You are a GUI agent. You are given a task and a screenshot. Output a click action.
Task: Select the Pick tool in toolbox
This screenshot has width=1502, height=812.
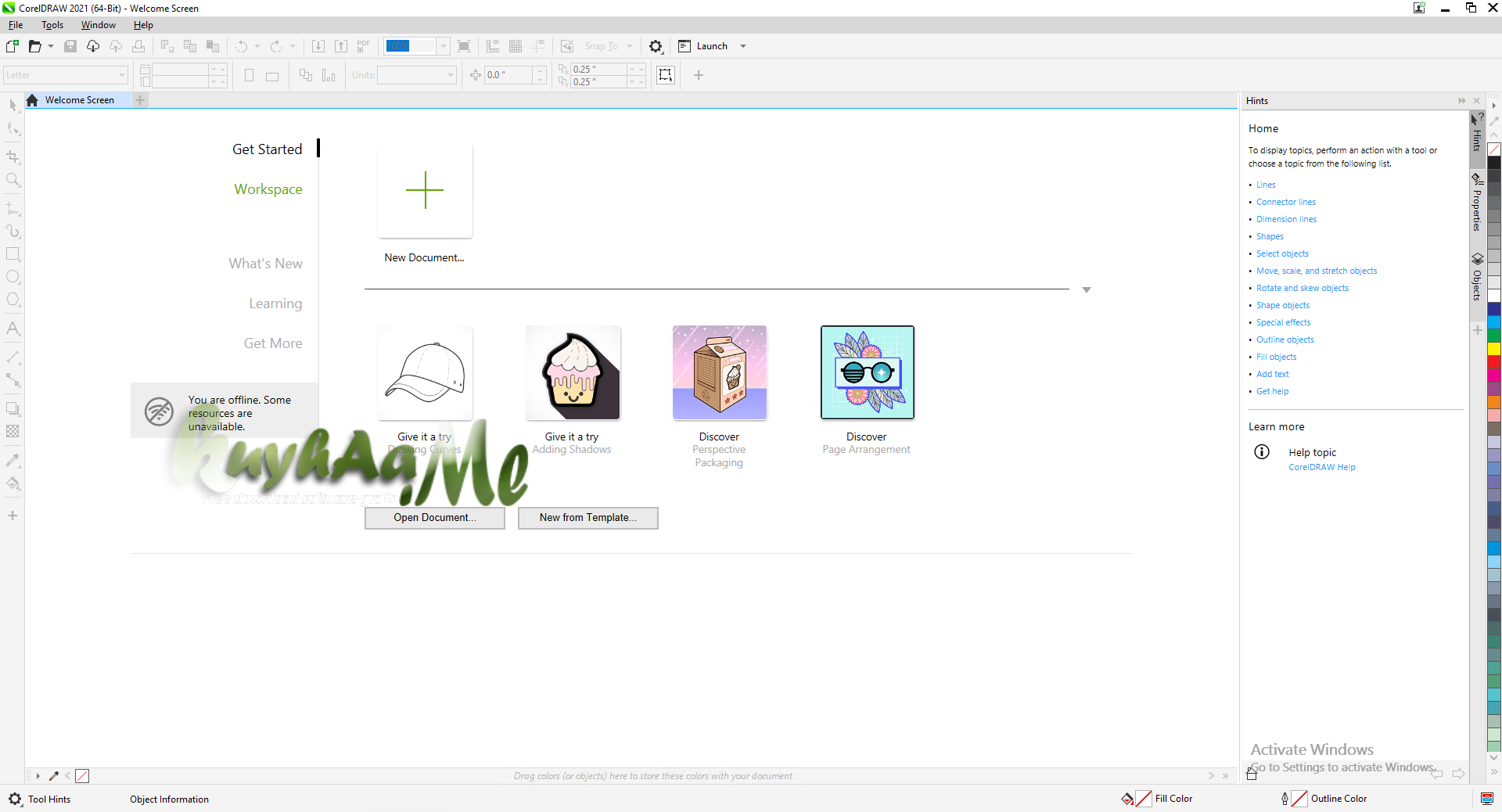pos(13,105)
